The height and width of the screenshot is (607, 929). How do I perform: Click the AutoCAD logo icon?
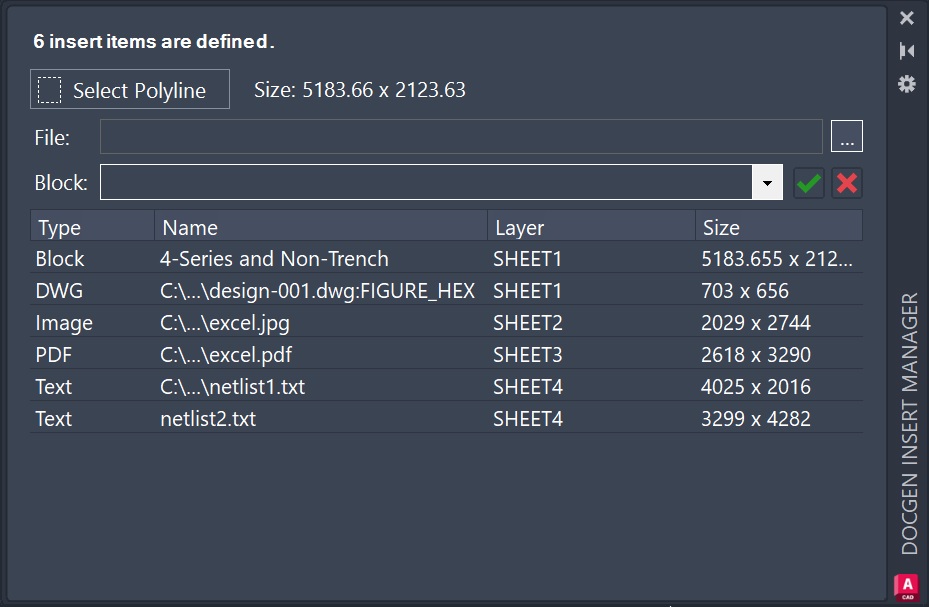(x=906, y=587)
